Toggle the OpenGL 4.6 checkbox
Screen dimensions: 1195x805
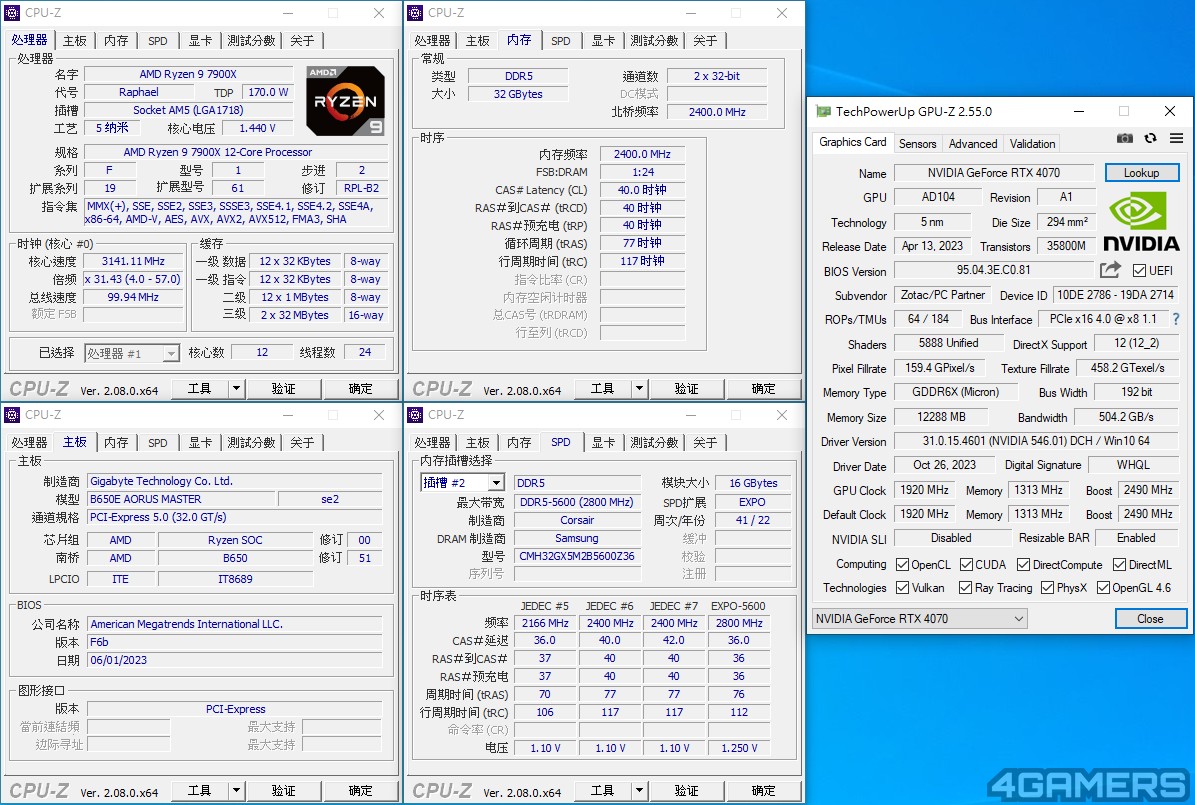click(1103, 588)
